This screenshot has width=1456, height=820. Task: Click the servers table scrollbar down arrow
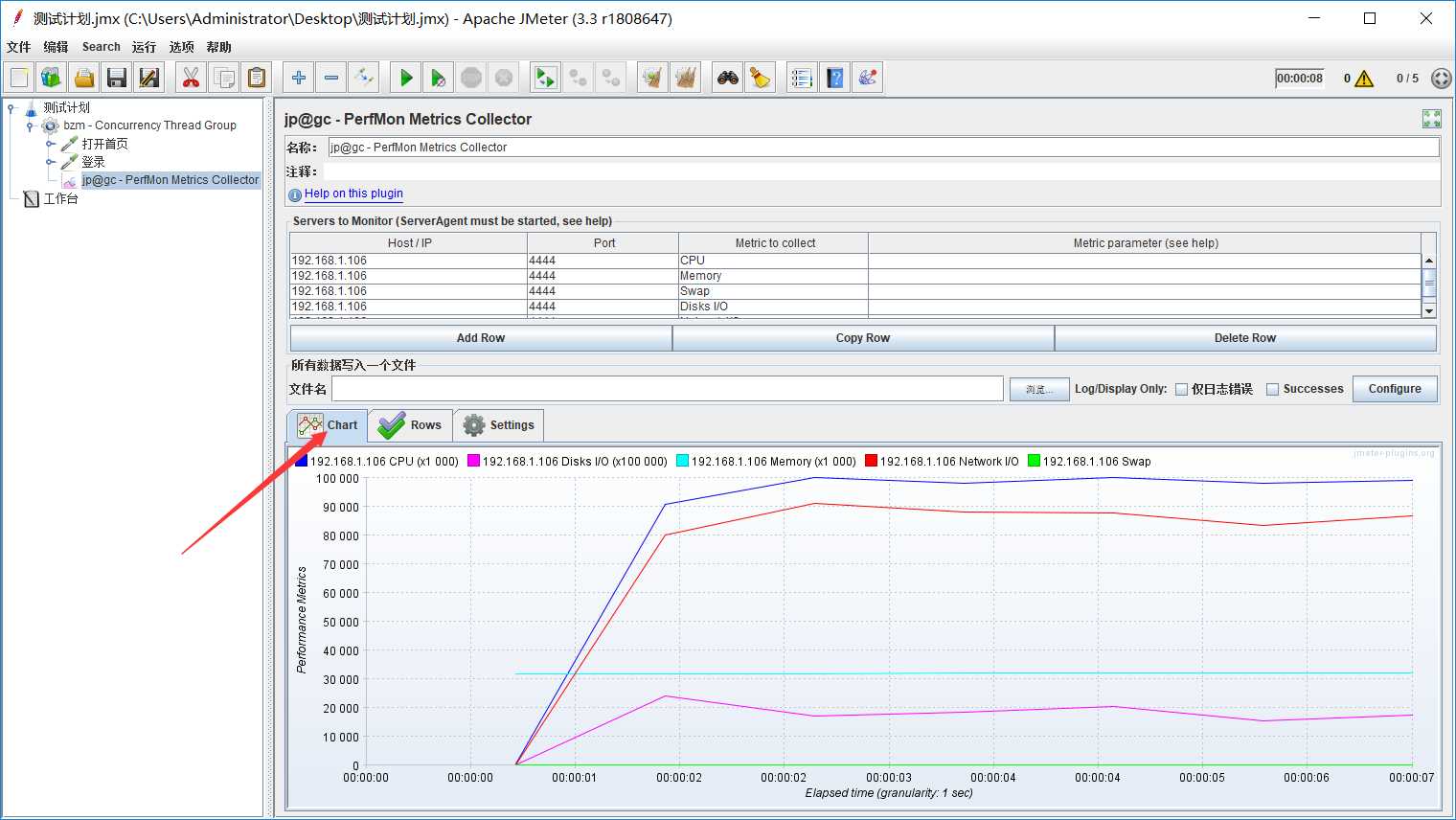pos(1429,310)
